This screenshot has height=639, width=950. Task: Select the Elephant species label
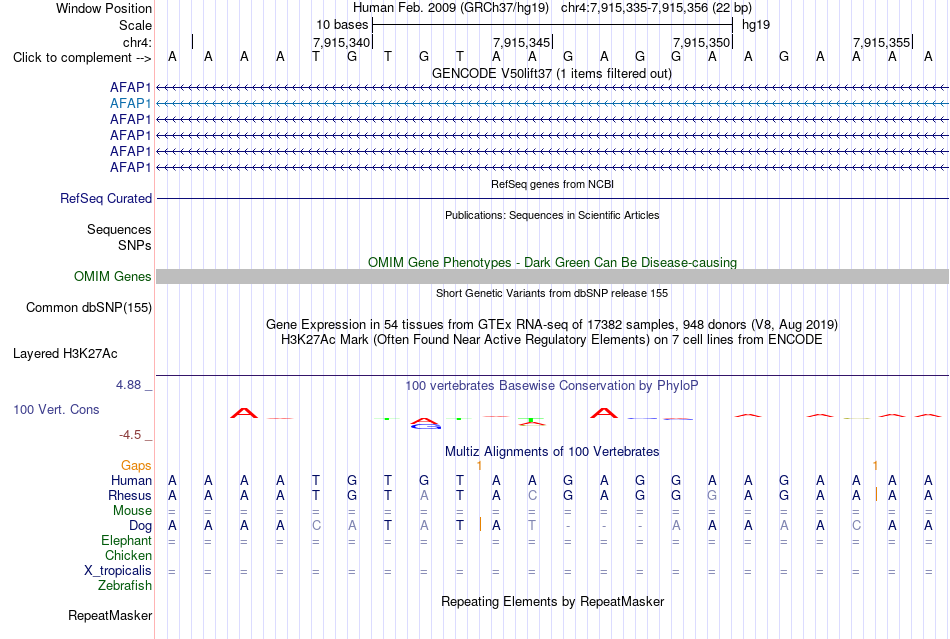point(126,540)
